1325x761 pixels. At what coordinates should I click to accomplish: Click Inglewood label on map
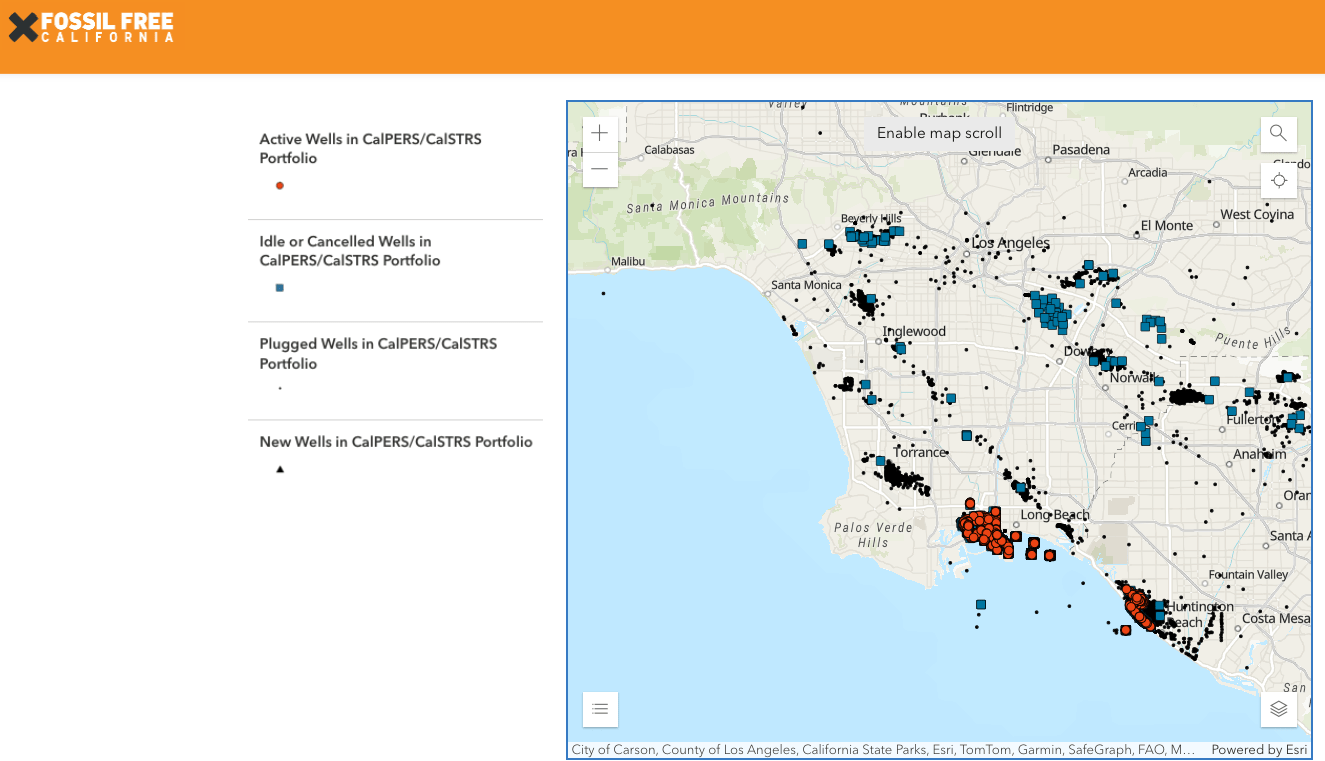[914, 331]
